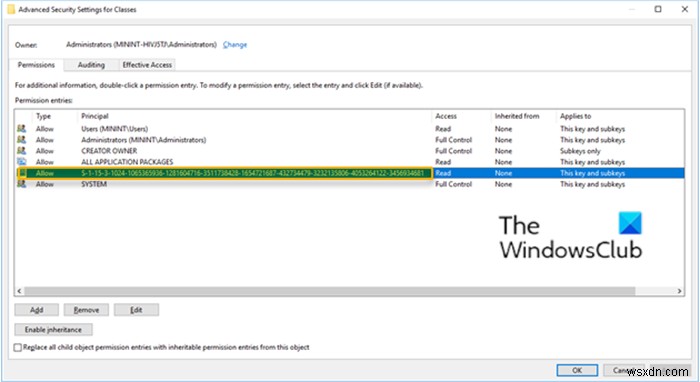Sort by the Access column header
The height and width of the screenshot is (382, 700).
(x=446, y=116)
